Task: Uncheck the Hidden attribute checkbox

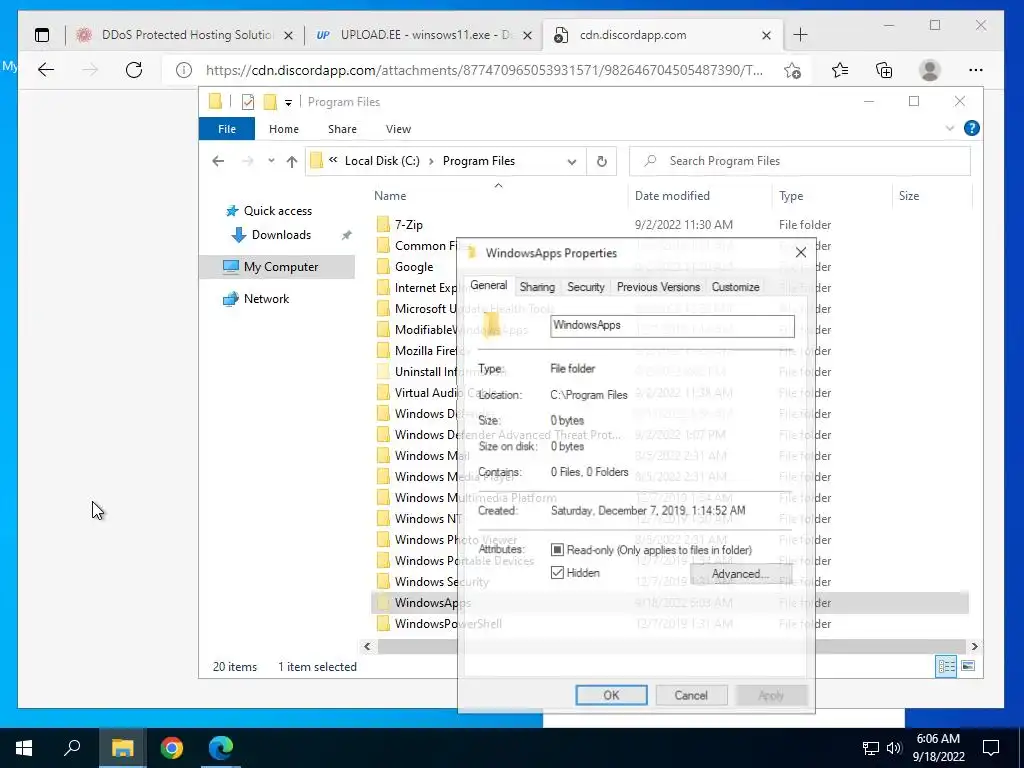Action: (x=557, y=573)
